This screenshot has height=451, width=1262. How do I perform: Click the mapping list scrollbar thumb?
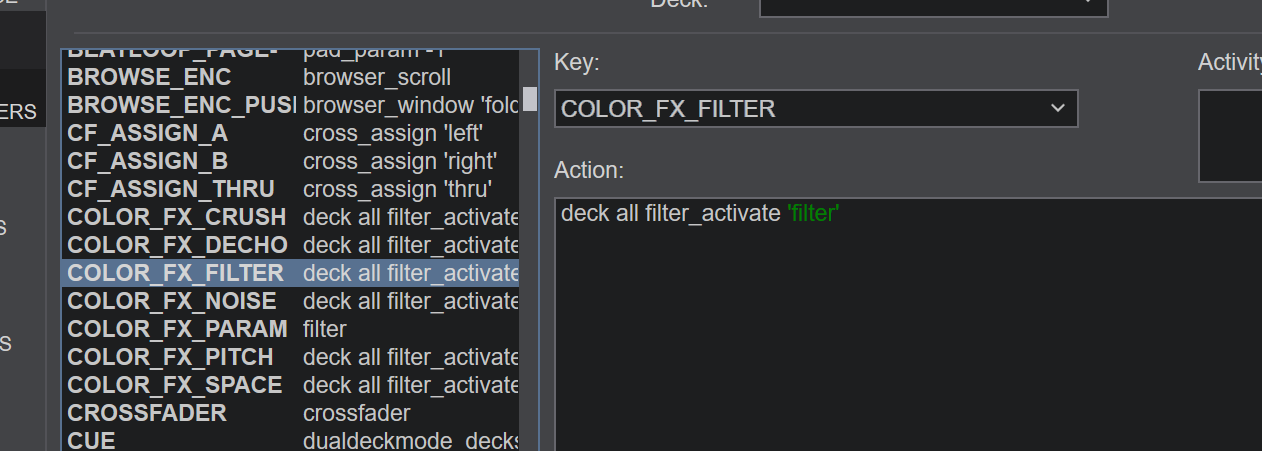(x=530, y=99)
